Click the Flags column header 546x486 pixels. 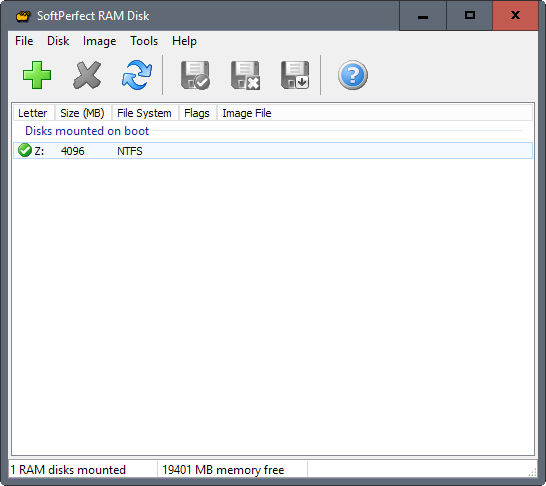click(x=198, y=113)
